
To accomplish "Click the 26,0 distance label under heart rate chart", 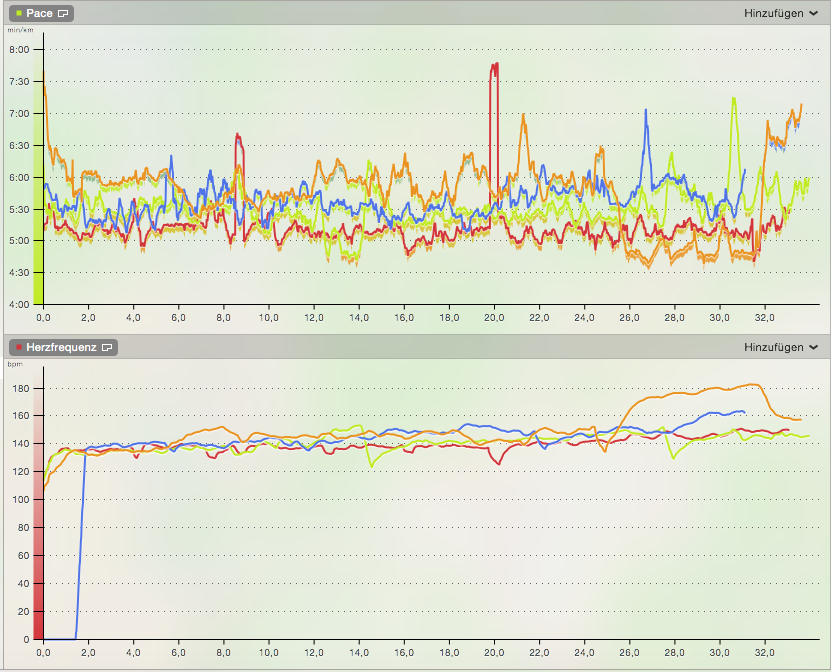I will pos(630,652).
